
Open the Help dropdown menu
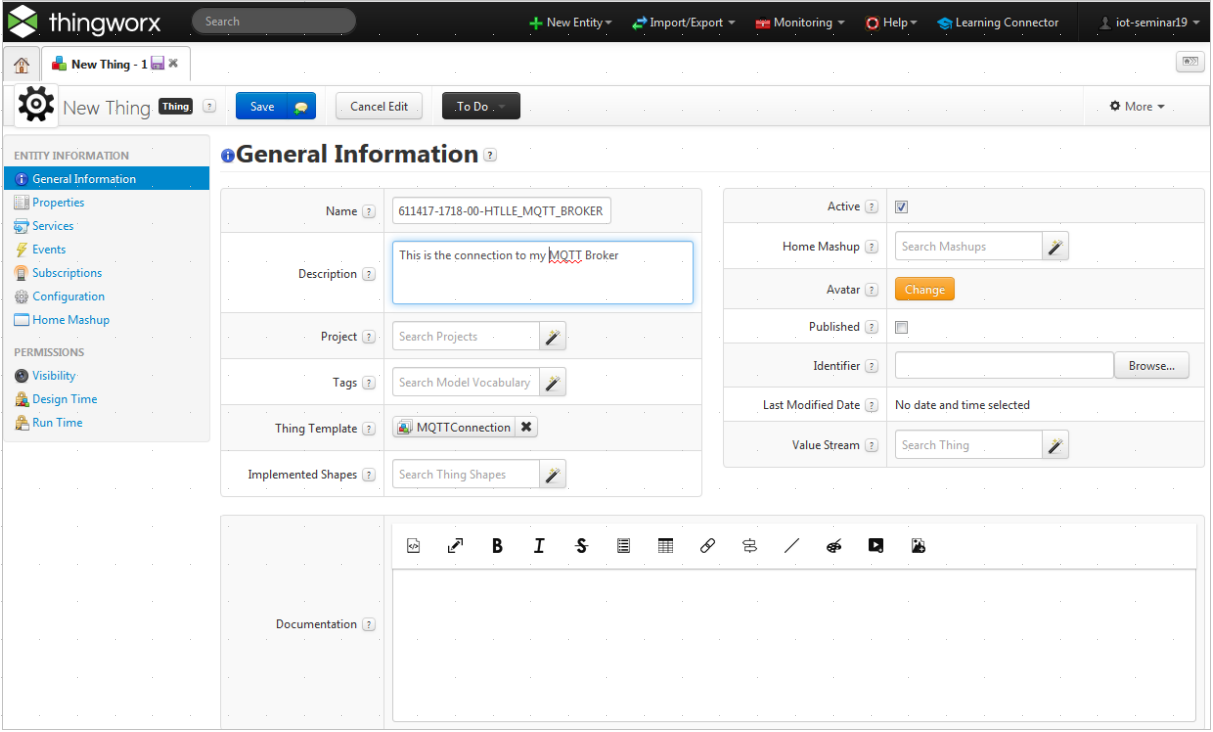(x=891, y=22)
